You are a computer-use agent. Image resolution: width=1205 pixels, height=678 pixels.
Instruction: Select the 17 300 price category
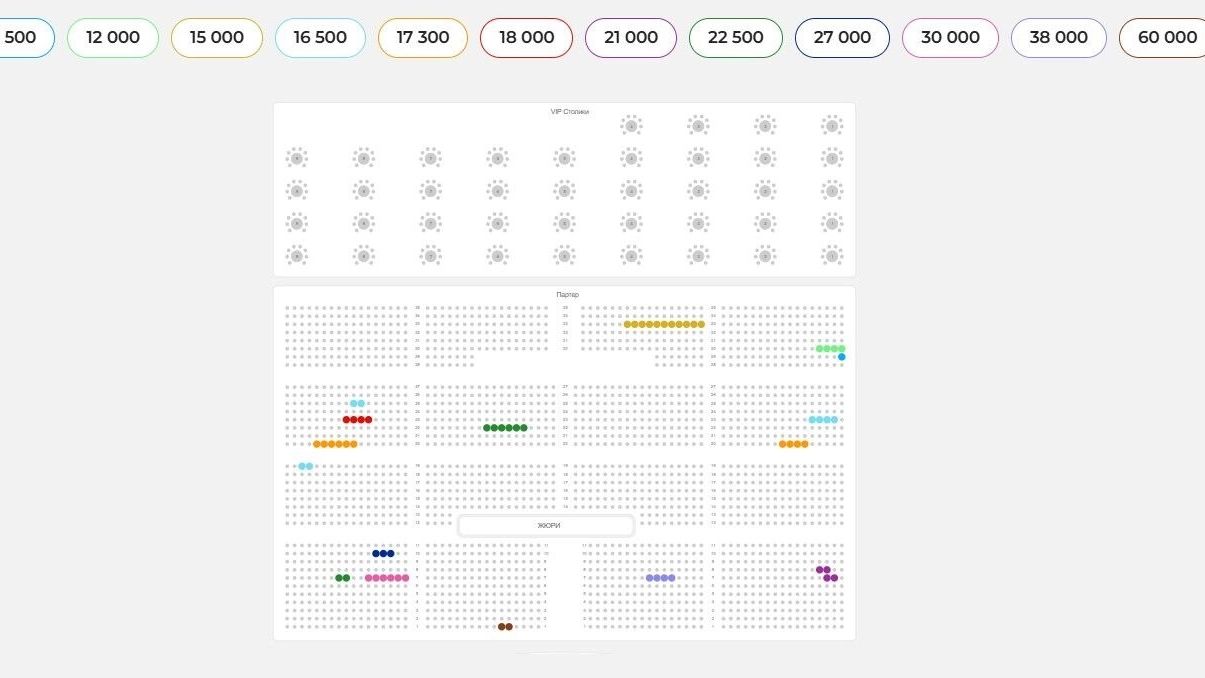click(x=423, y=38)
